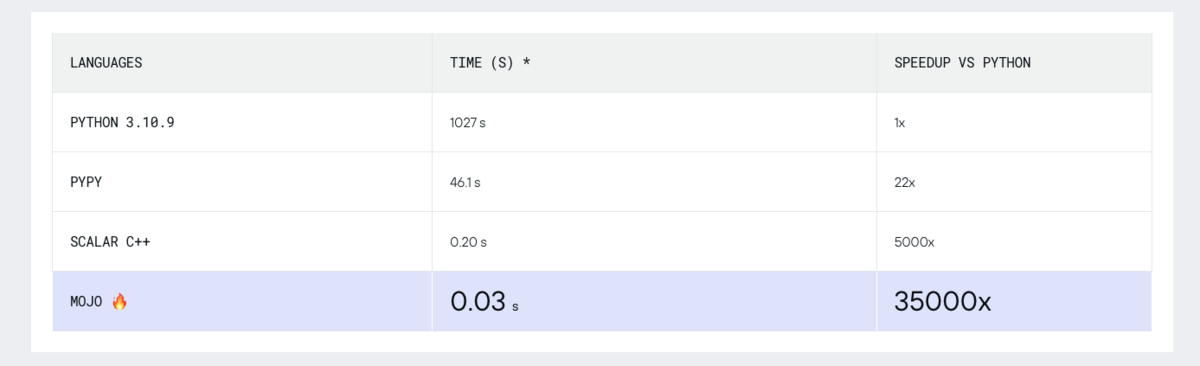This screenshot has width=1200, height=366.
Task: Click the 22x speedup value
Action: [x=904, y=182]
